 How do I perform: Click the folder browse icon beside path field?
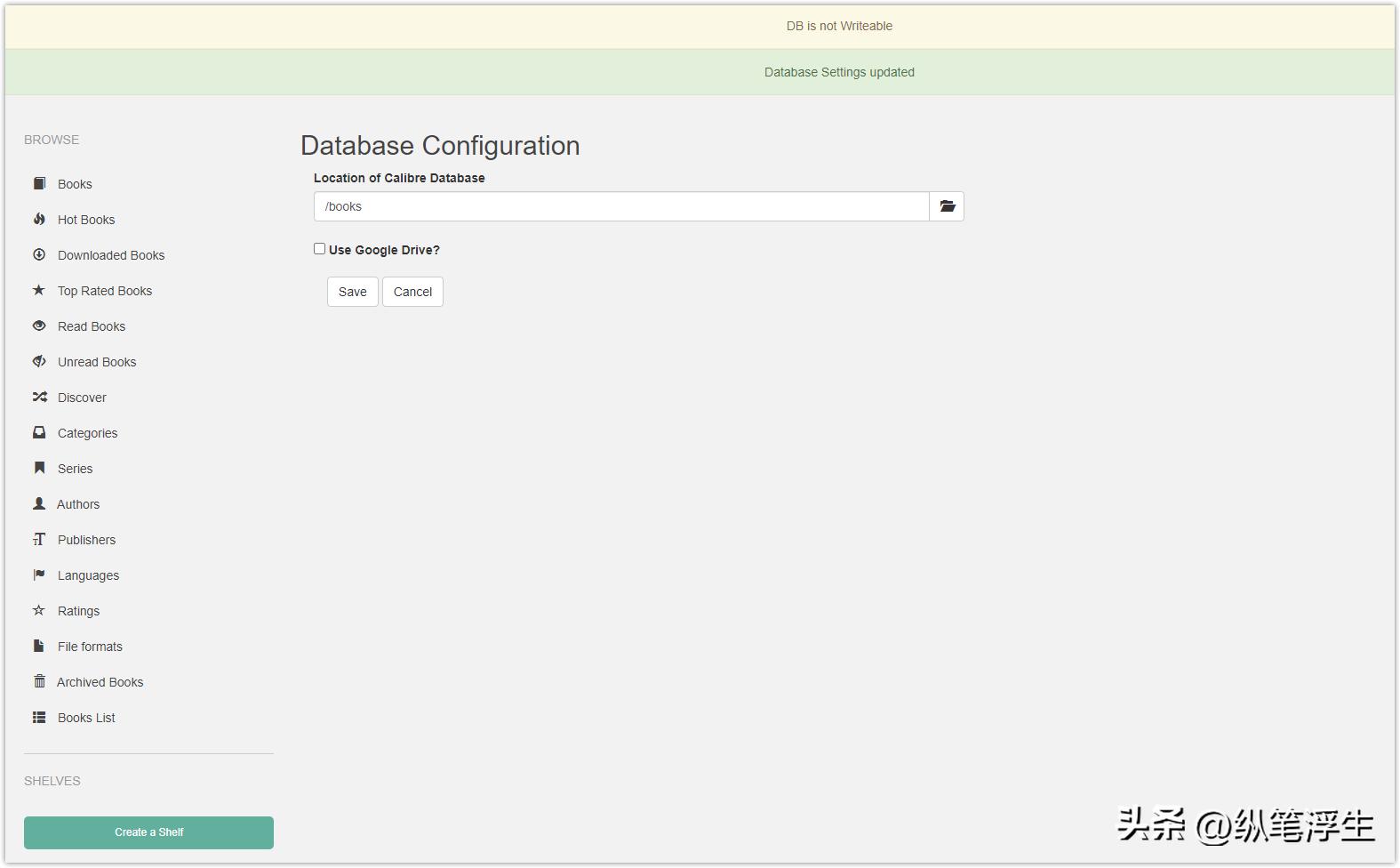pos(947,206)
